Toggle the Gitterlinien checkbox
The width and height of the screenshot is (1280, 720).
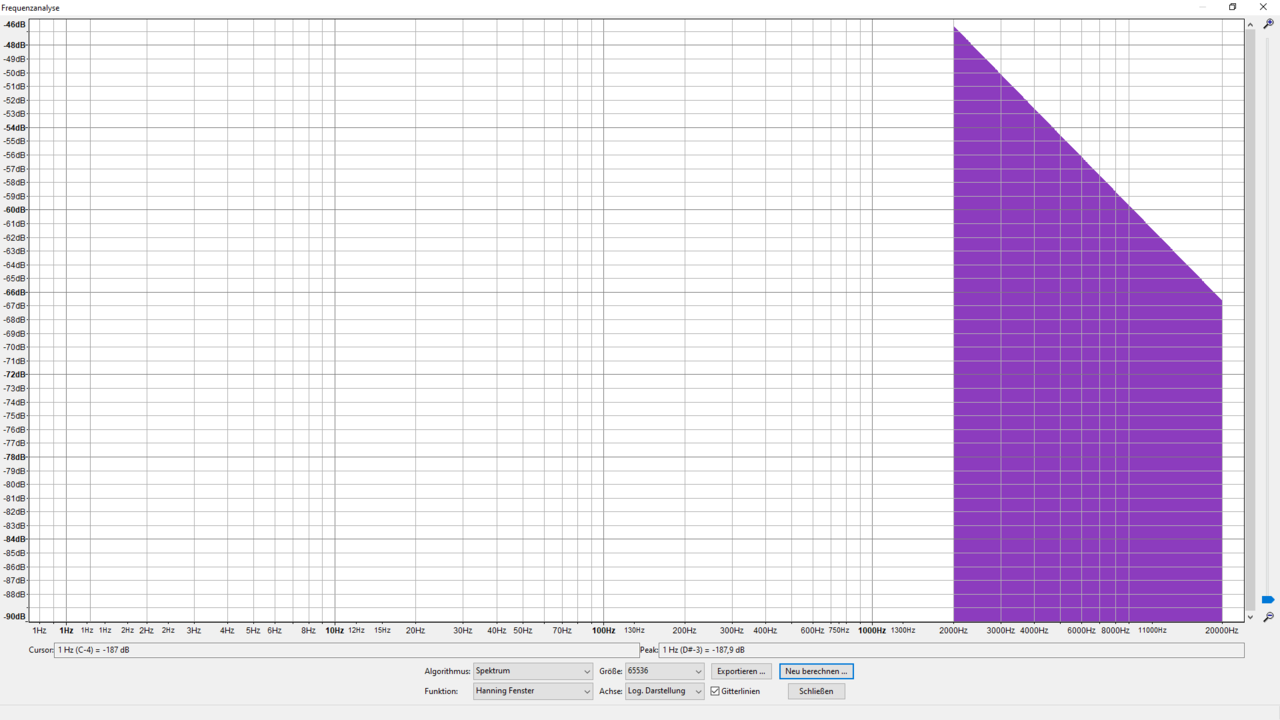[715, 691]
